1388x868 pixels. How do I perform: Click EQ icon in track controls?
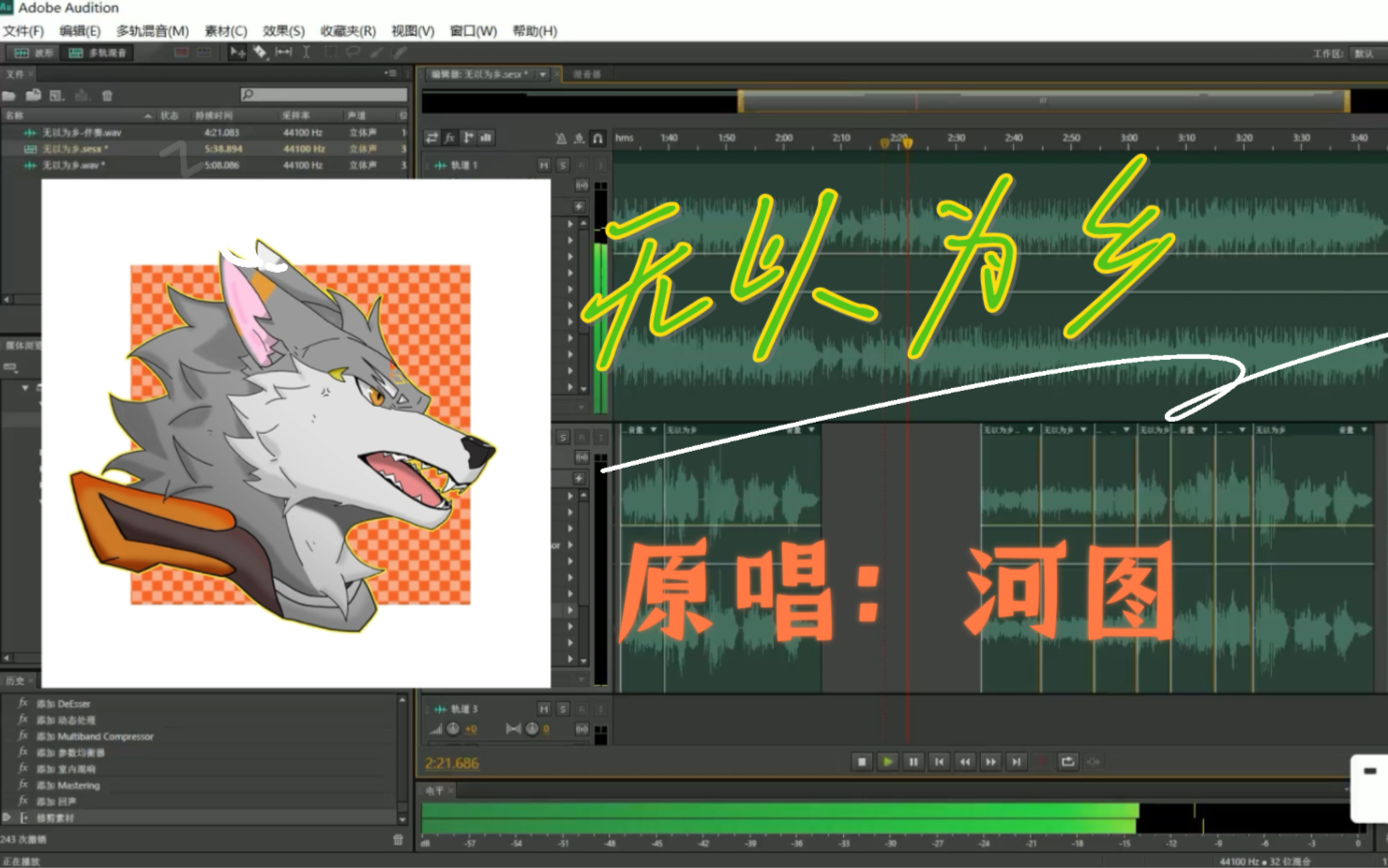(x=486, y=138)
